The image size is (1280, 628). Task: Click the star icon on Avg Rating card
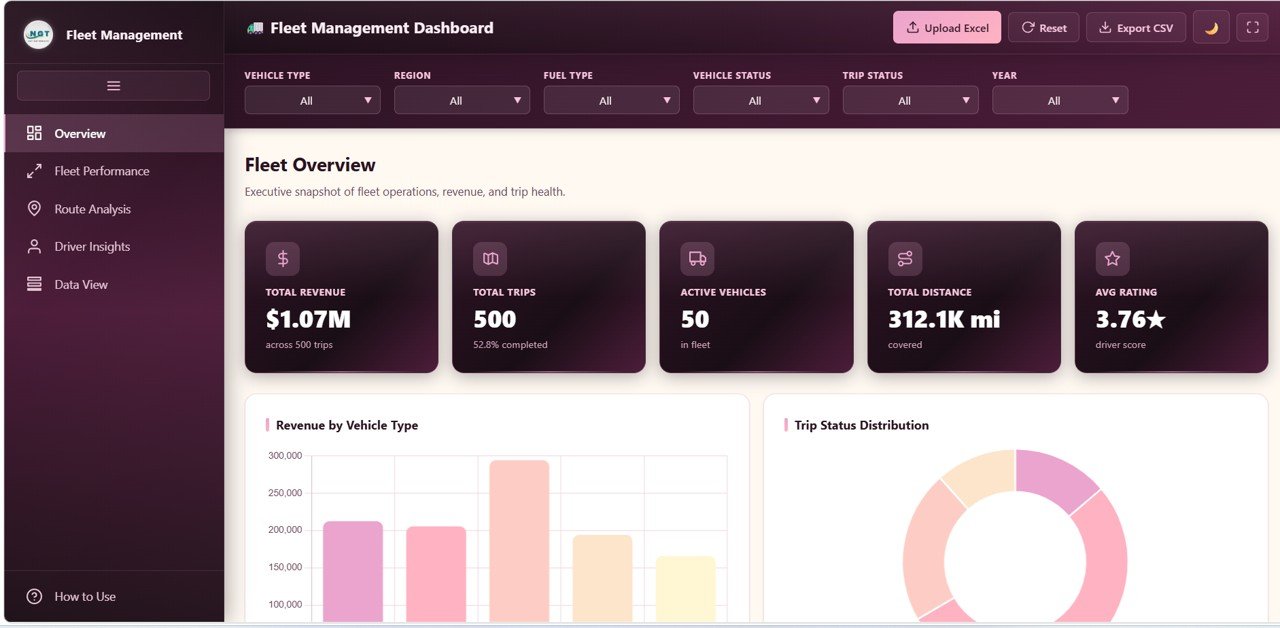1112,257
